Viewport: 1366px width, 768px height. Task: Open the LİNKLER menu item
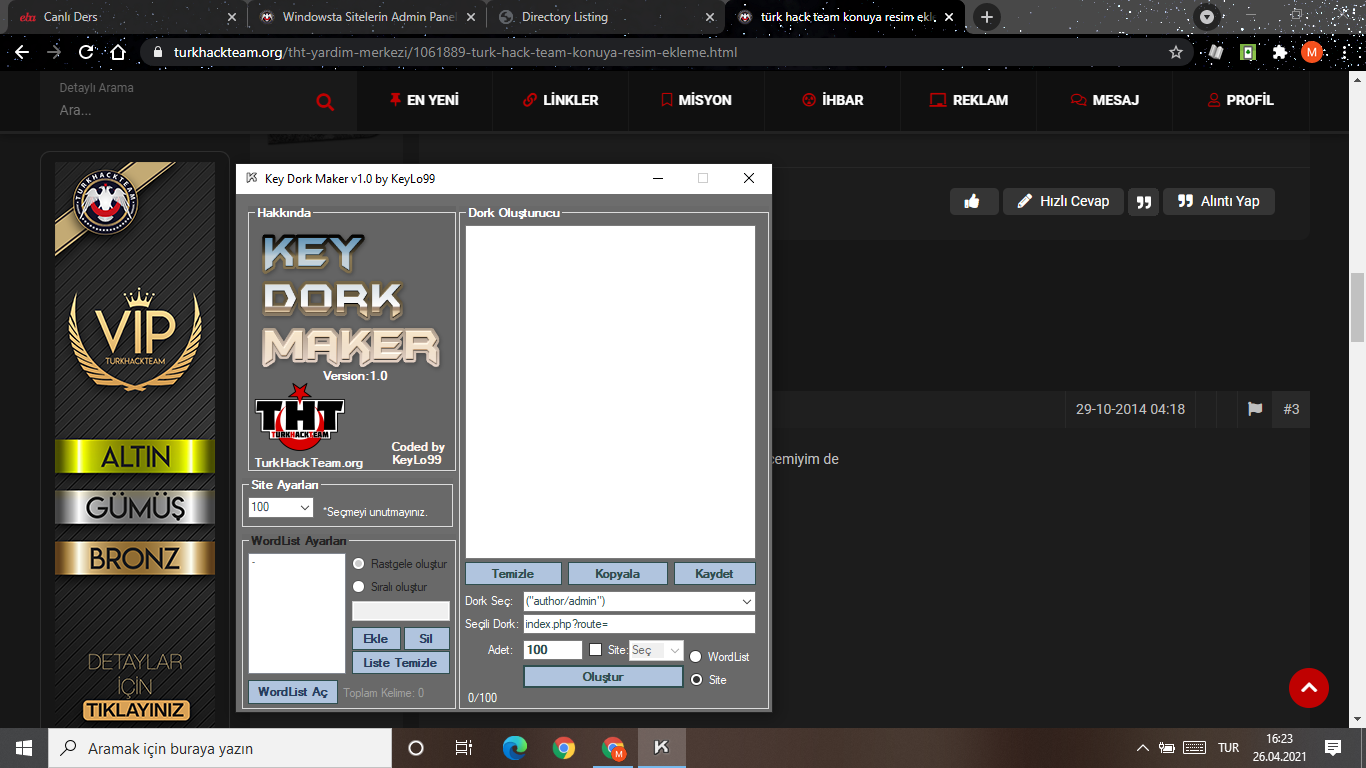pos(561,100)
